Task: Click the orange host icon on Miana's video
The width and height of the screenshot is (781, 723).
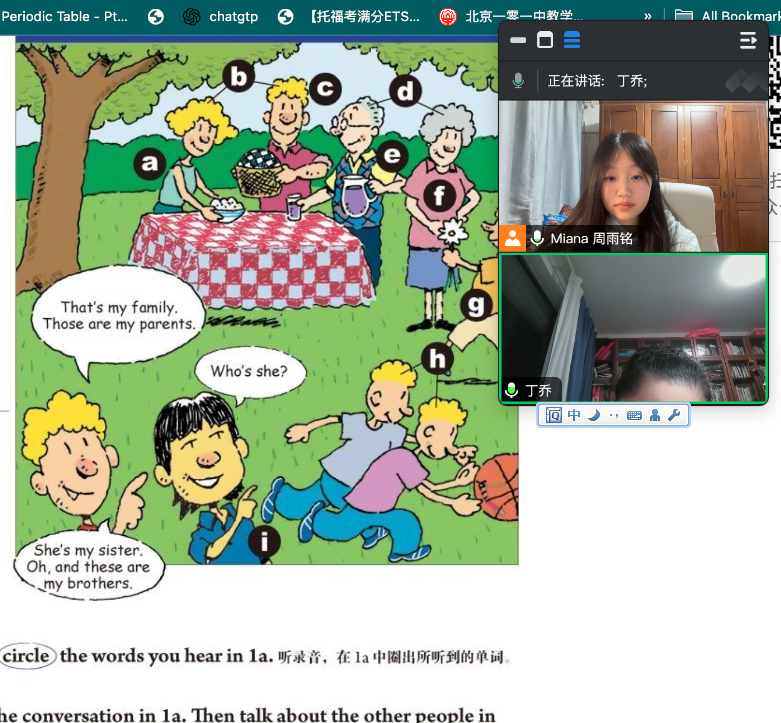Action: [513, 238]
